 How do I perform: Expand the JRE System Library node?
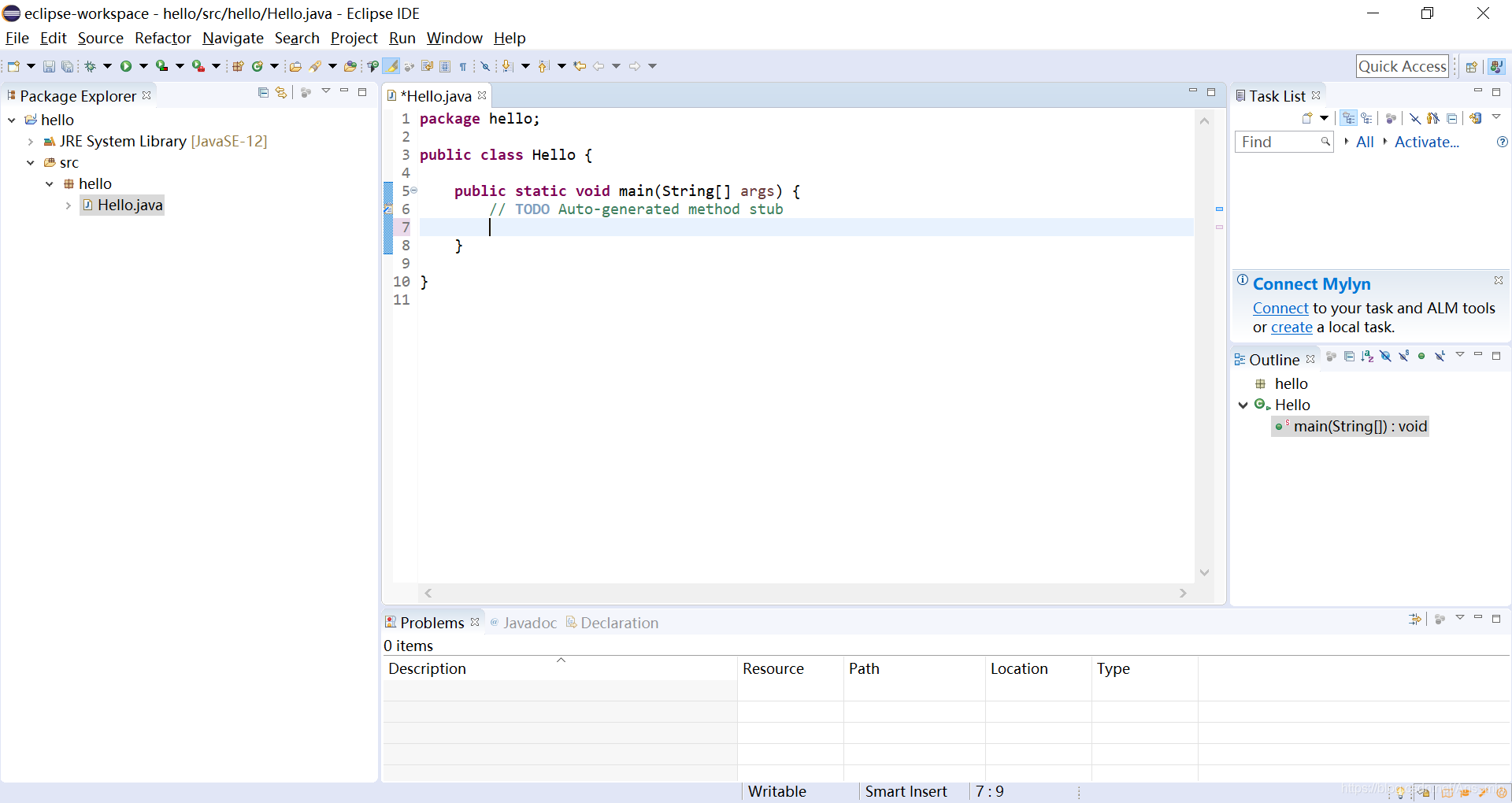(30, 142)
